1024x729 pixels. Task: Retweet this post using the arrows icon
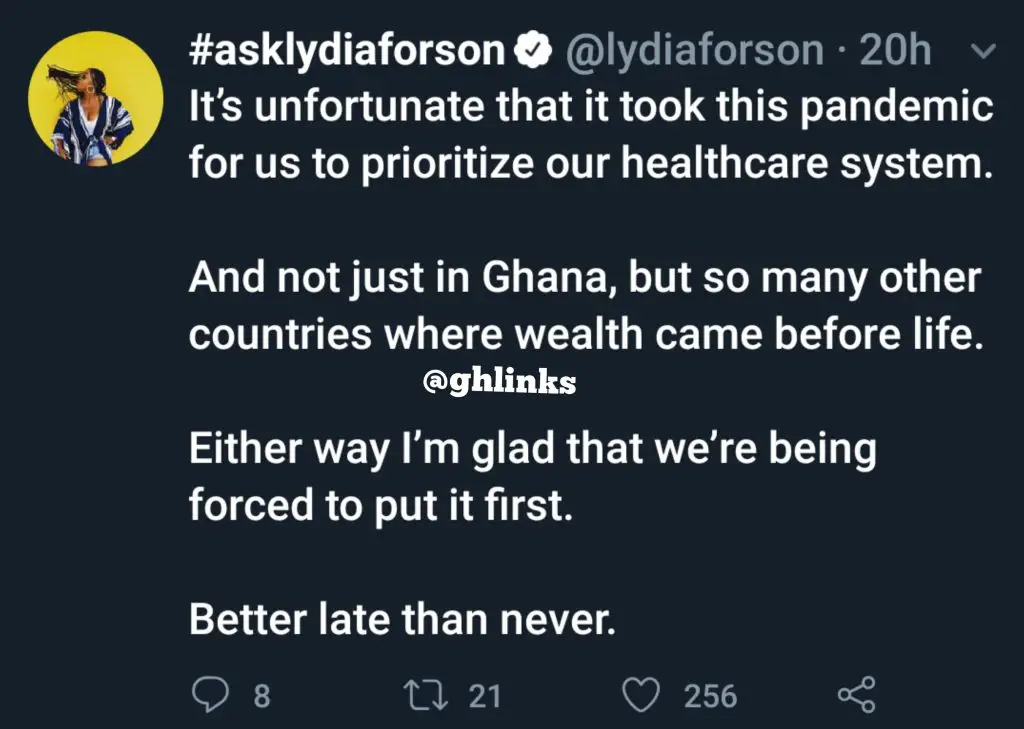click(425, 695)
